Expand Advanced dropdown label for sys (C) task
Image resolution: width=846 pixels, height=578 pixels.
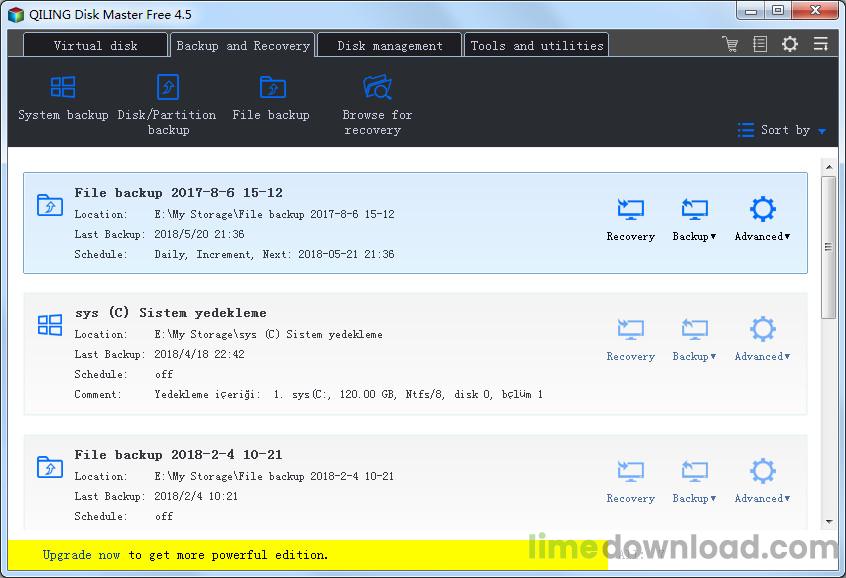762,356
